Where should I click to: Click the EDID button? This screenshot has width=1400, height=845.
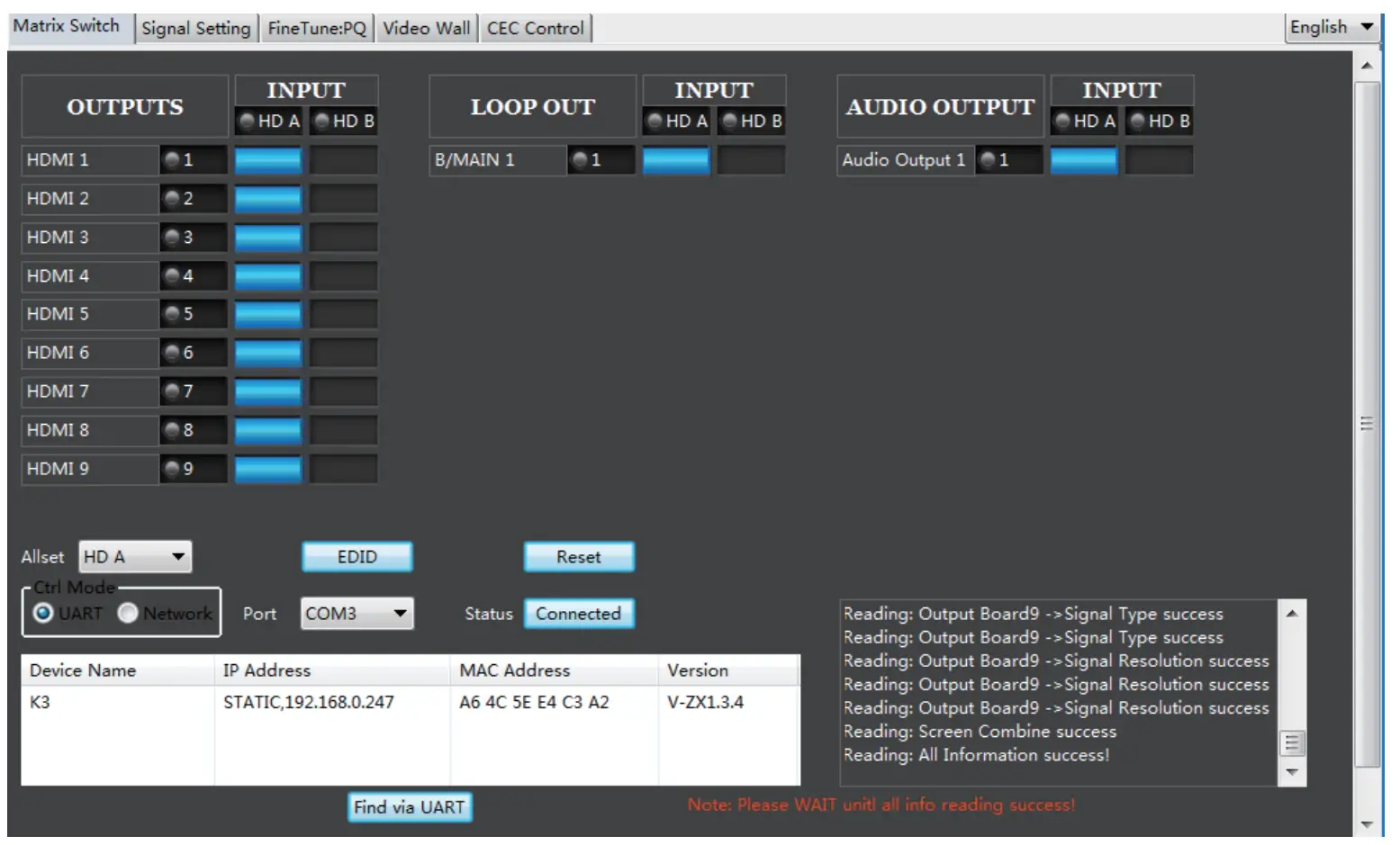[x=357, y=556]
